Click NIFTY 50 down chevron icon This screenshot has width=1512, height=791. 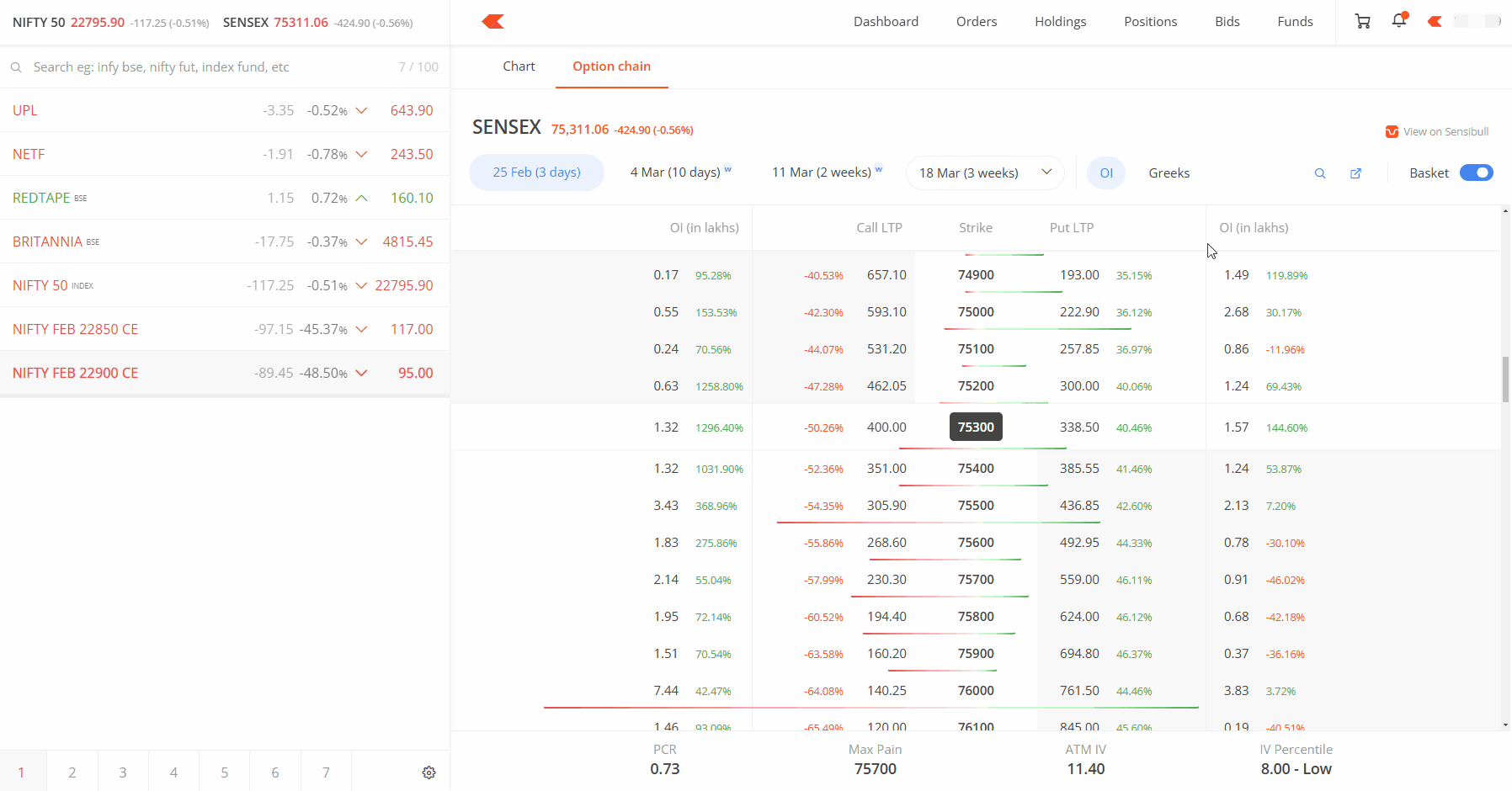tap(361, 285)
